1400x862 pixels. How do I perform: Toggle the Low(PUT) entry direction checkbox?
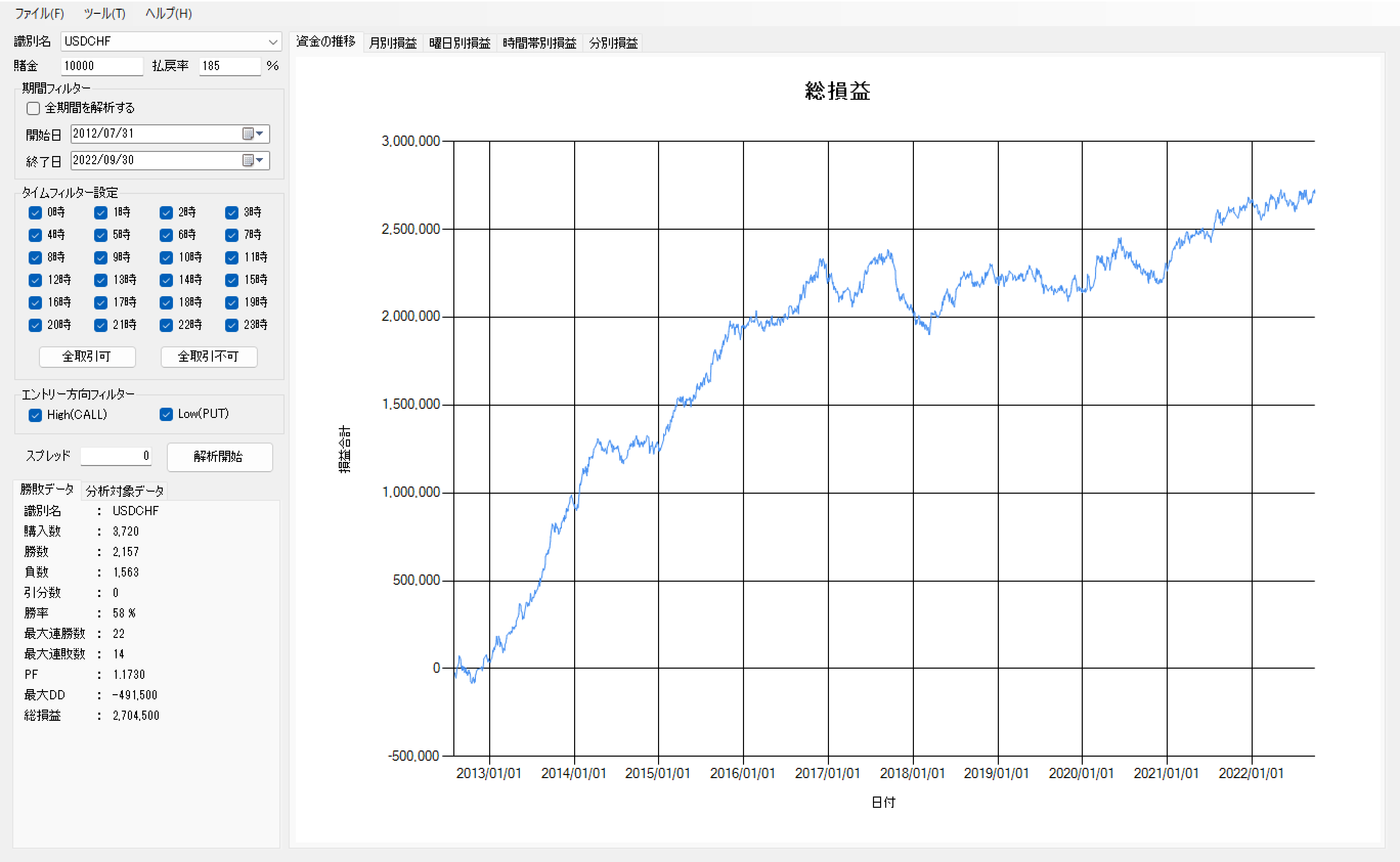pyautogui.click(x=166, y=414)
